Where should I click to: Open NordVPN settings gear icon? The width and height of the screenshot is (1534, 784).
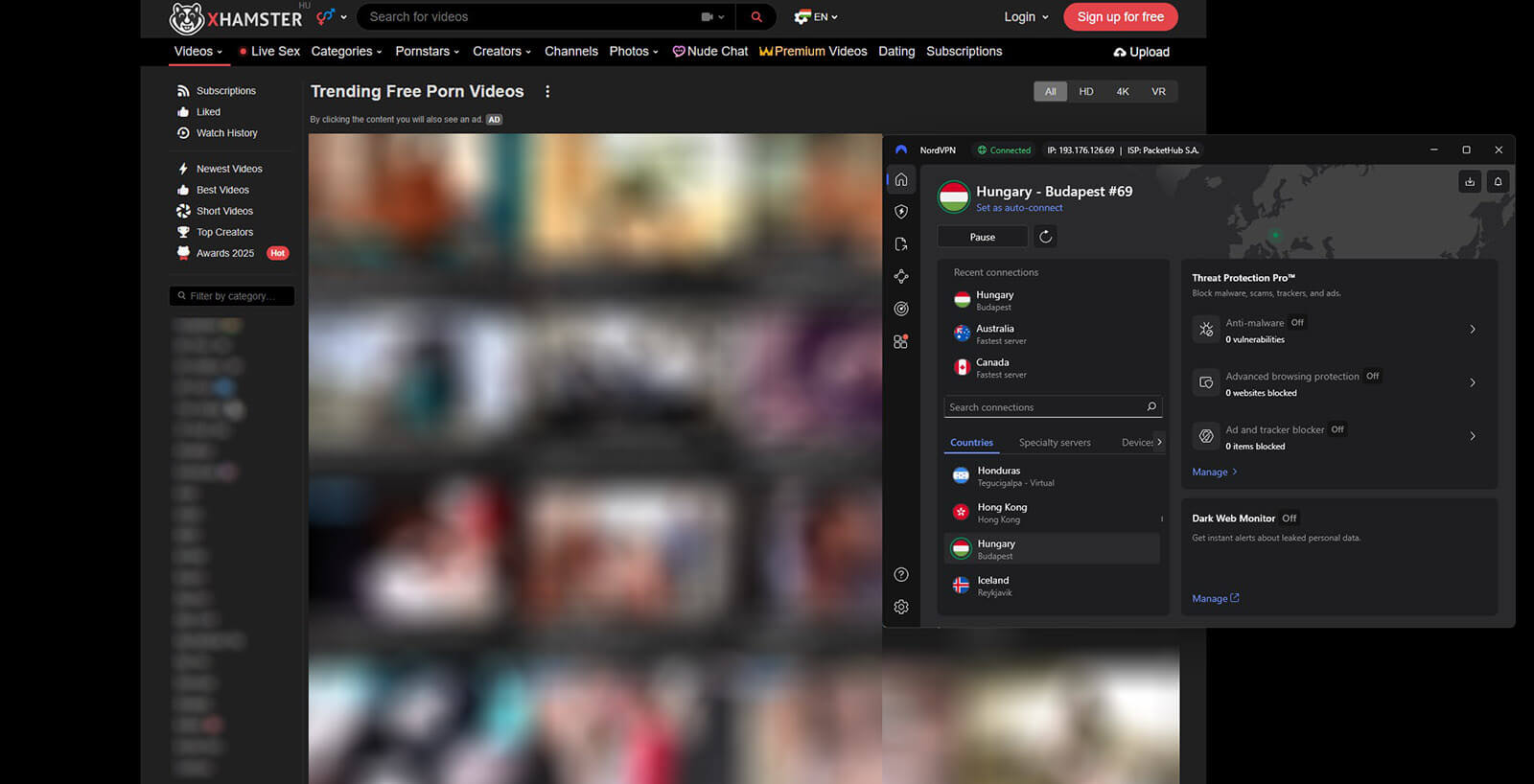[901, 607]
